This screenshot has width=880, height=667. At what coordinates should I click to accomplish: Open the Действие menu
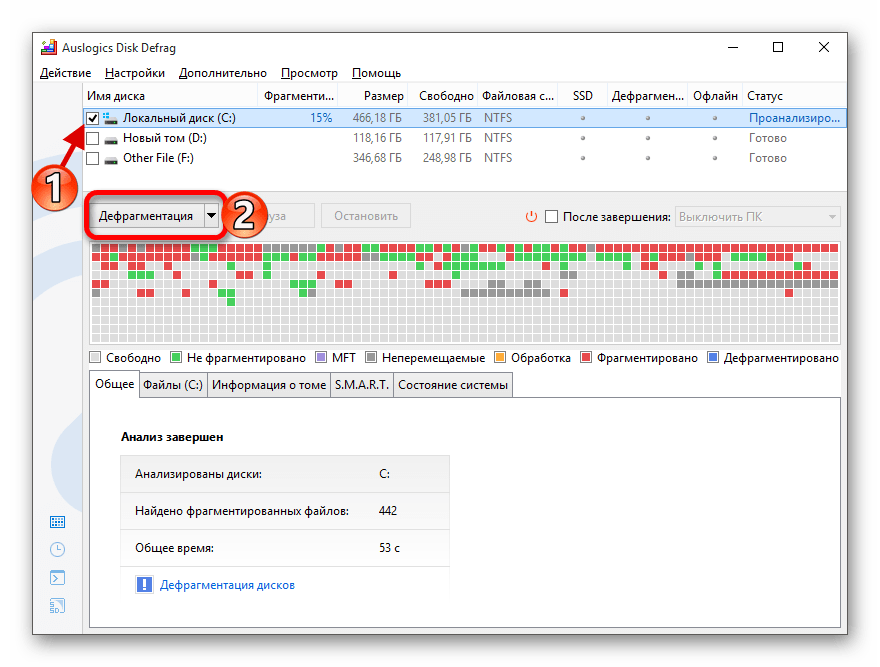click(x=66, y=73)
